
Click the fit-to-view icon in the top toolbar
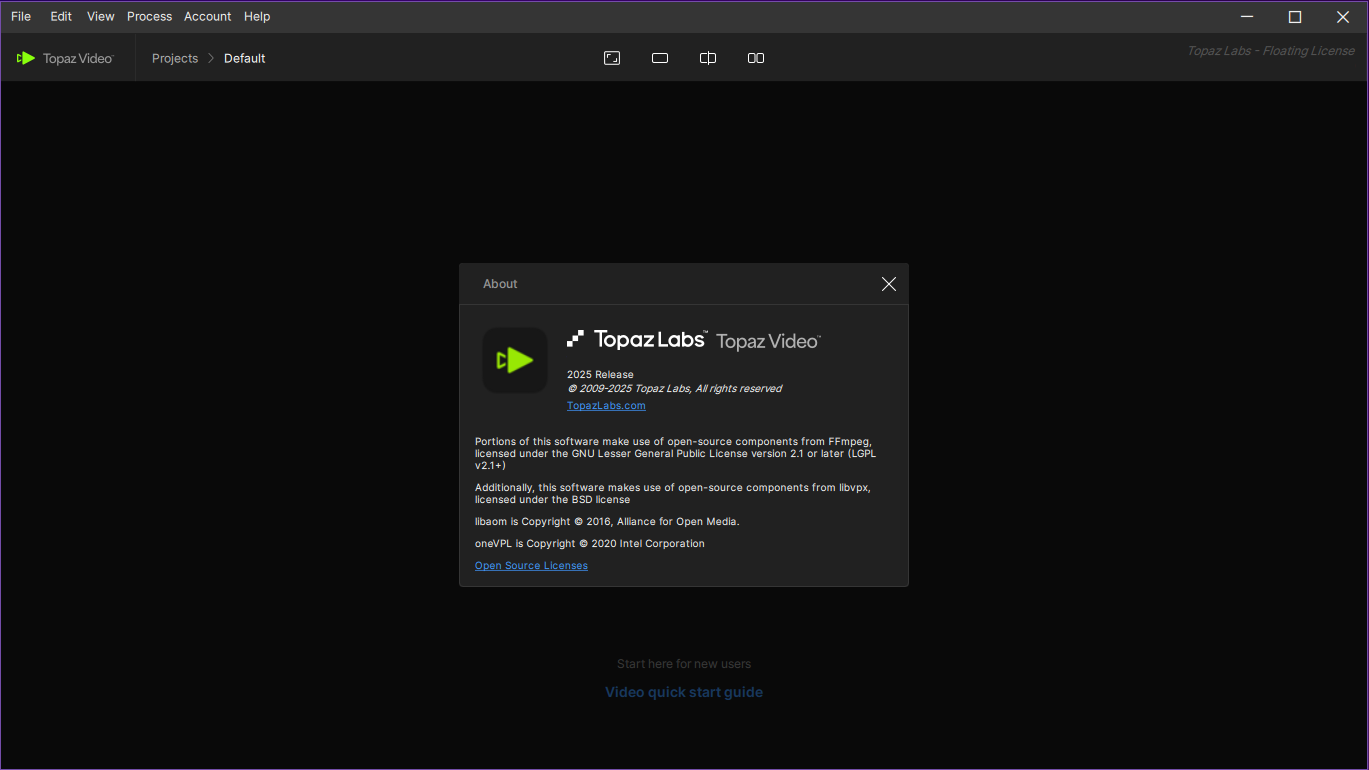[x=612, y=58]
